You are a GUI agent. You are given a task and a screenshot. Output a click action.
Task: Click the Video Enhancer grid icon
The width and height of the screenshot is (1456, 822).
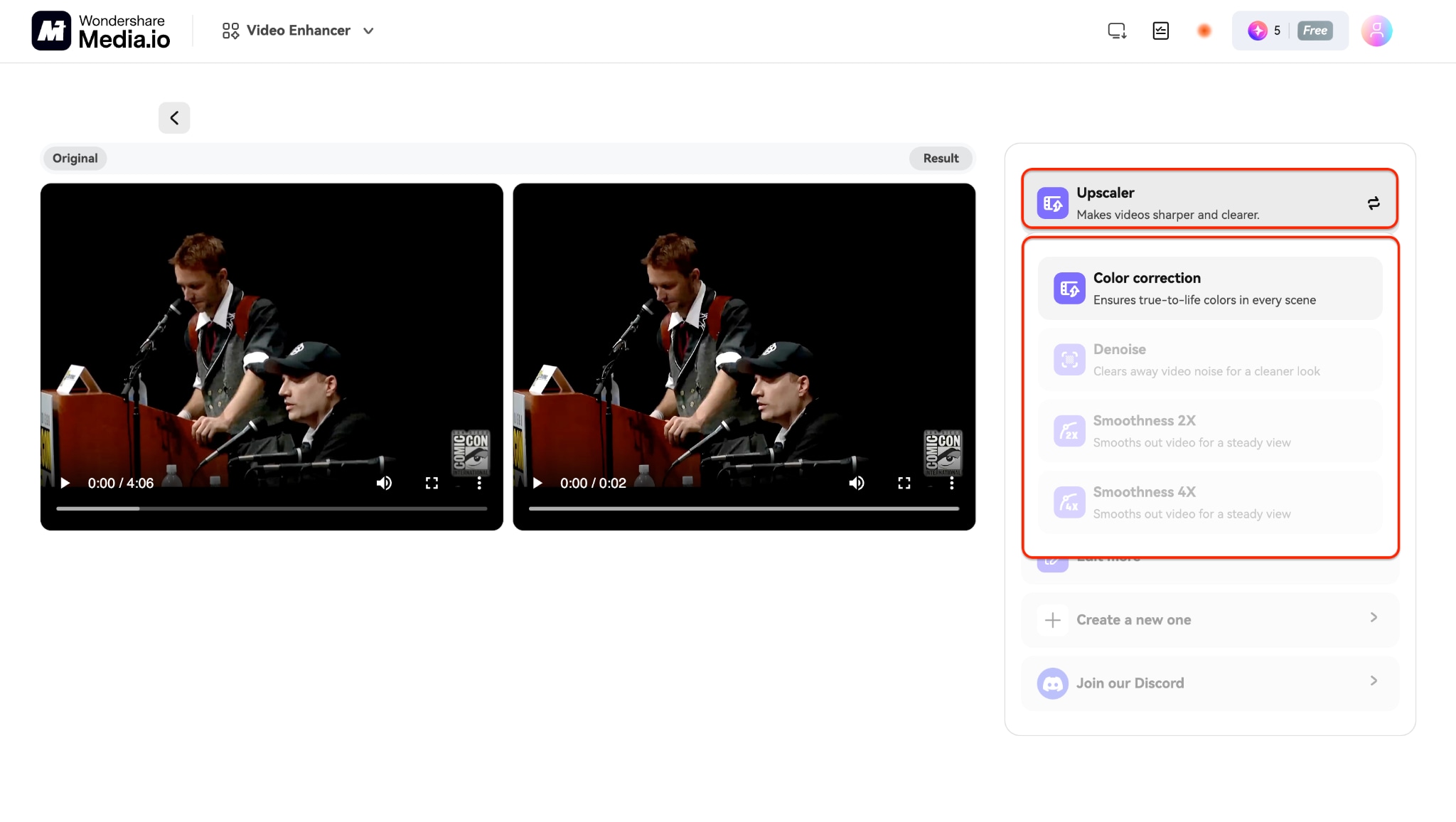click(x=230, y=31)
